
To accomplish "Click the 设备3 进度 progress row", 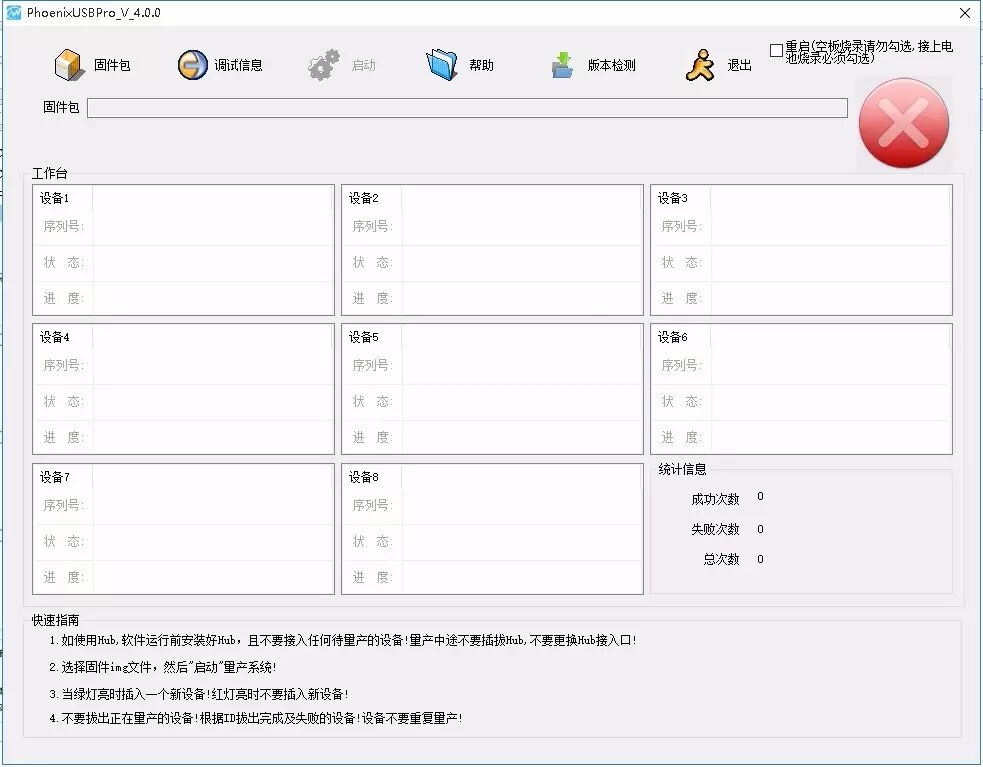I will point(830,298).
